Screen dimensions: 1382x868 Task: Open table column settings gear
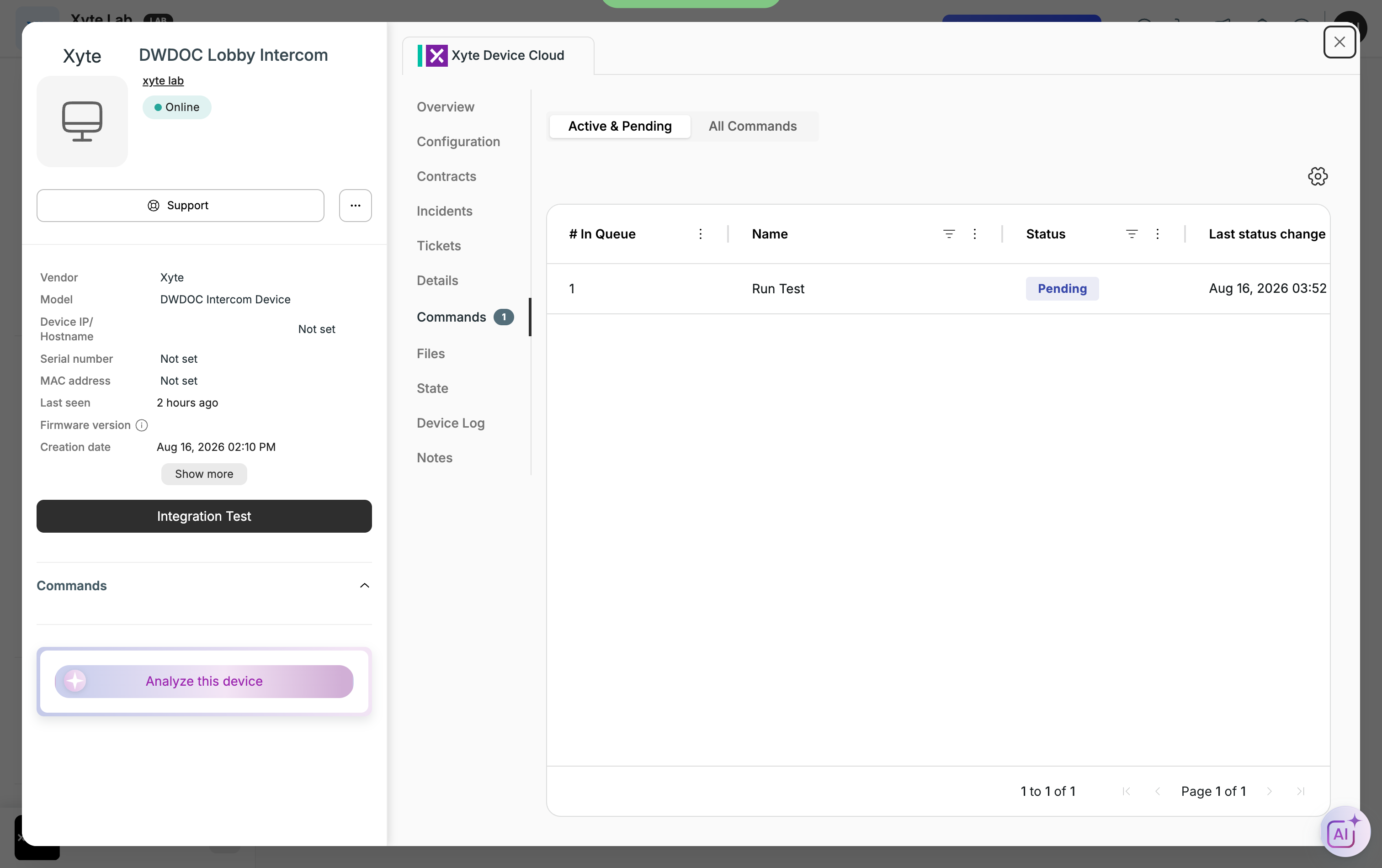[x=1318, y=176]
